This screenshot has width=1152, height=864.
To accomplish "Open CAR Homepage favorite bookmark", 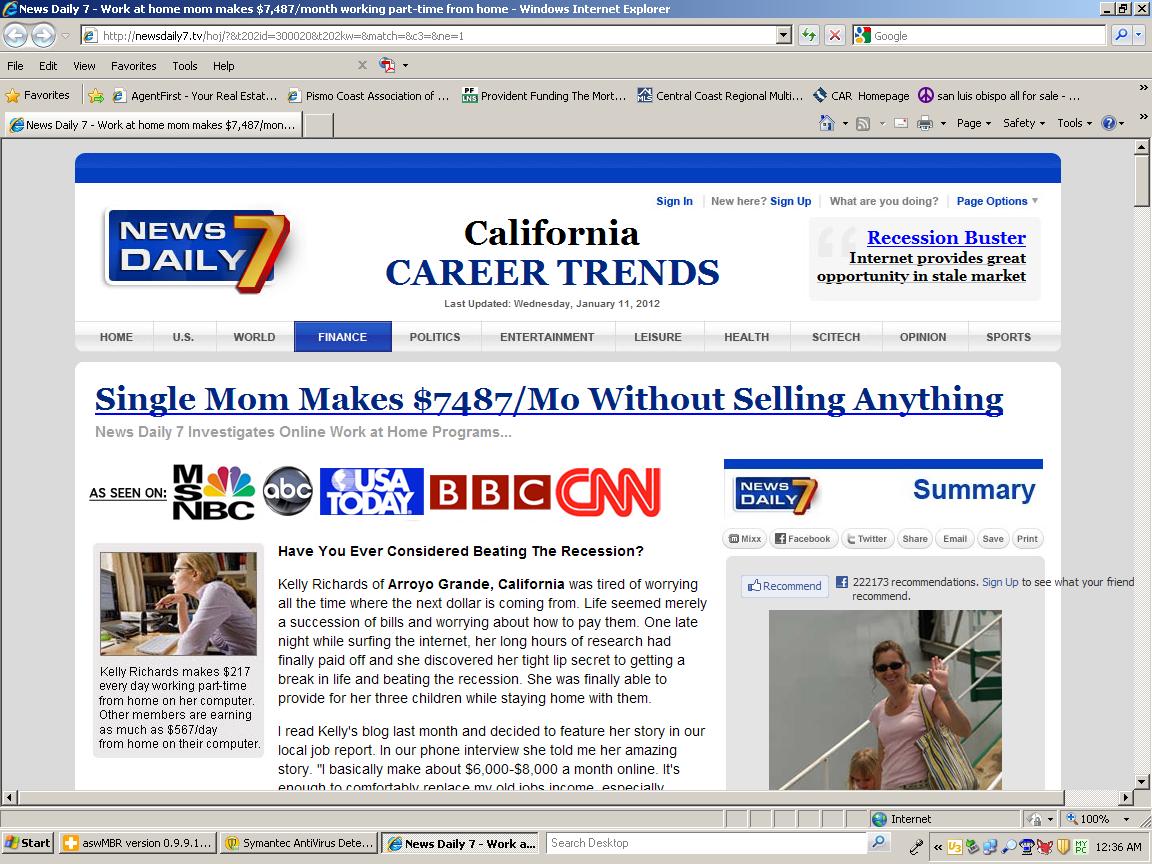I will click(862, 96).
